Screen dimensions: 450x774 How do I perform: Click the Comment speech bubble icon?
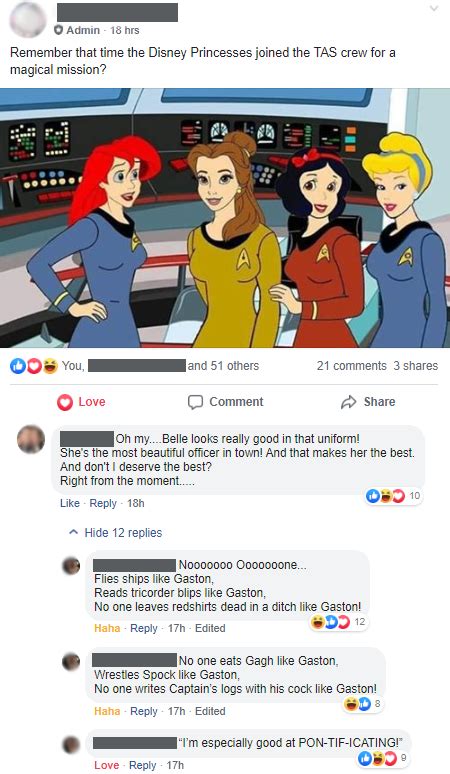point(195,402)
